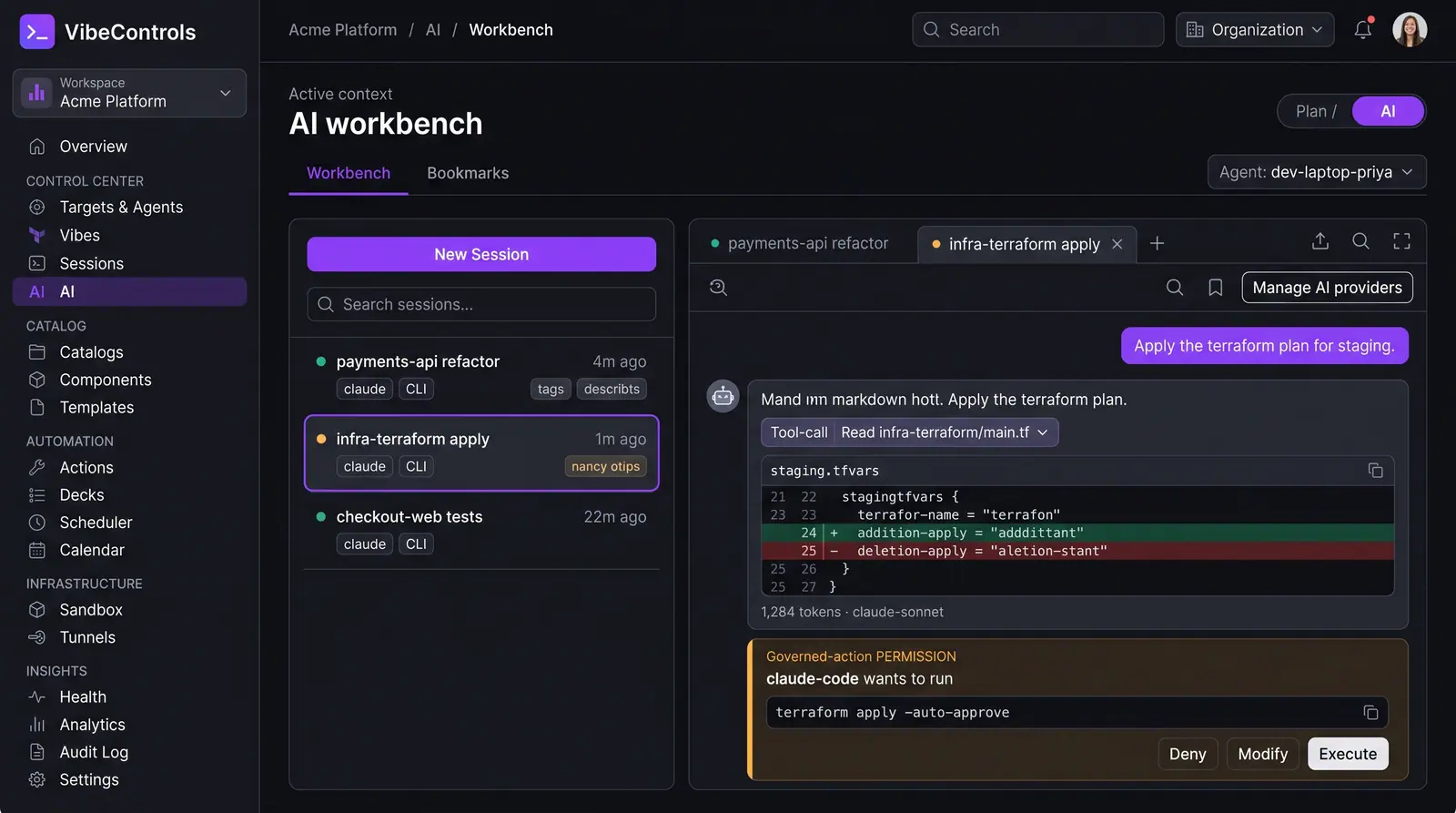Click the VibeControls logo icon
This screenshot has height=813, width=1456.
(x=37, y=32)
